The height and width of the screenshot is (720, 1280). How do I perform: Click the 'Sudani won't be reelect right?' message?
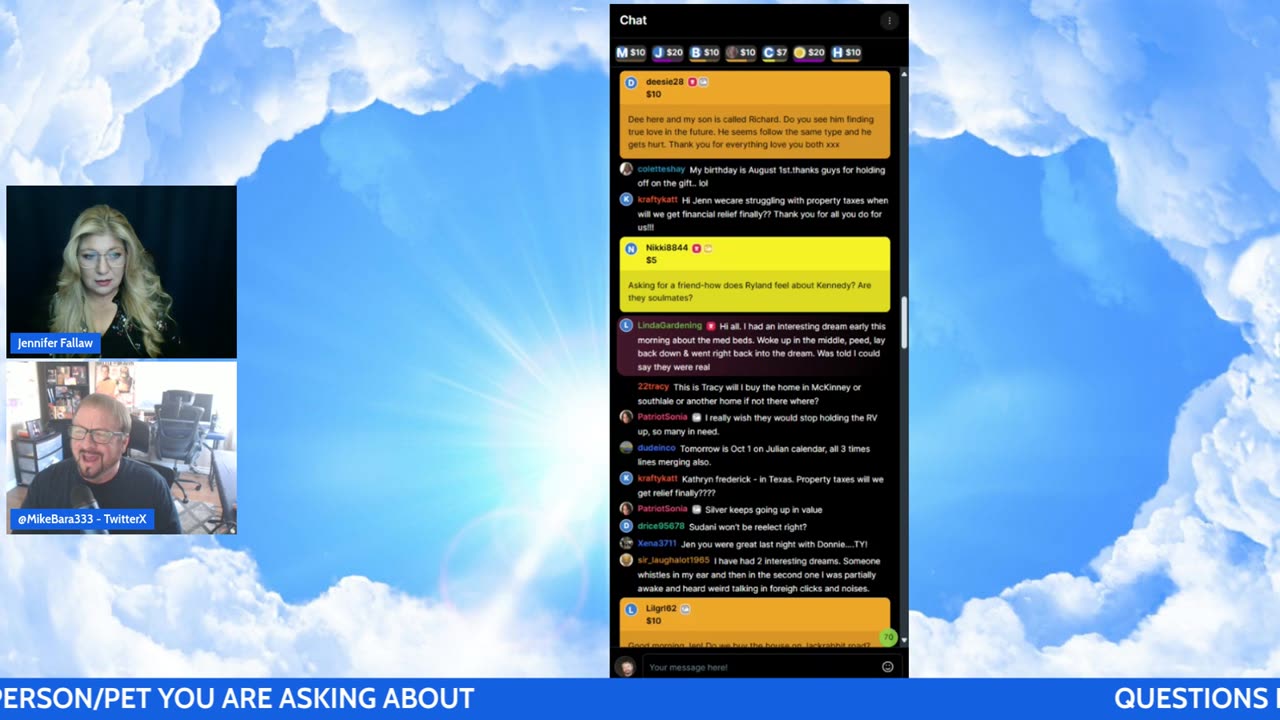748,526
